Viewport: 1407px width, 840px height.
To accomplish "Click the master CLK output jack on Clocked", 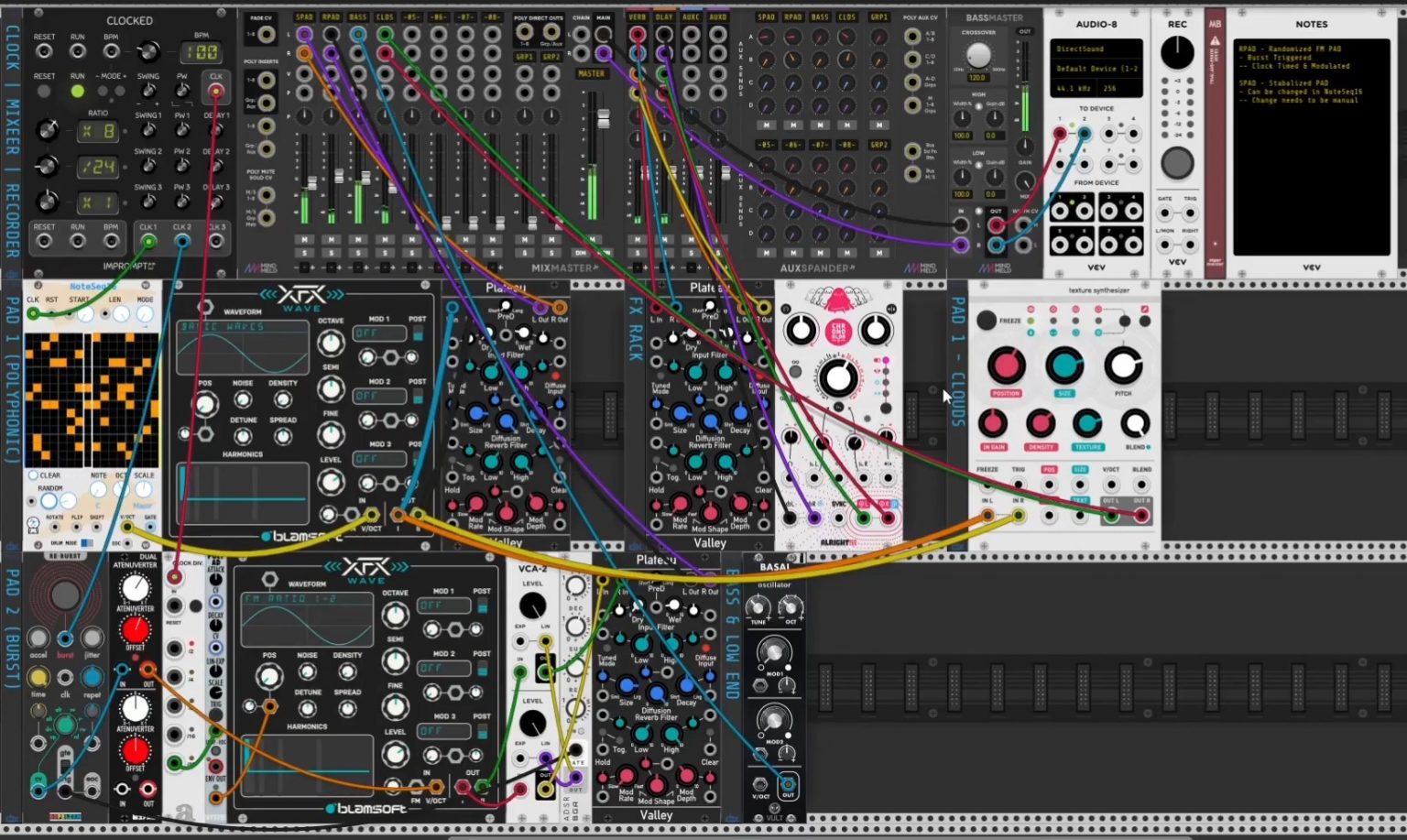I will pyautogui.click(x=215, y=91).
